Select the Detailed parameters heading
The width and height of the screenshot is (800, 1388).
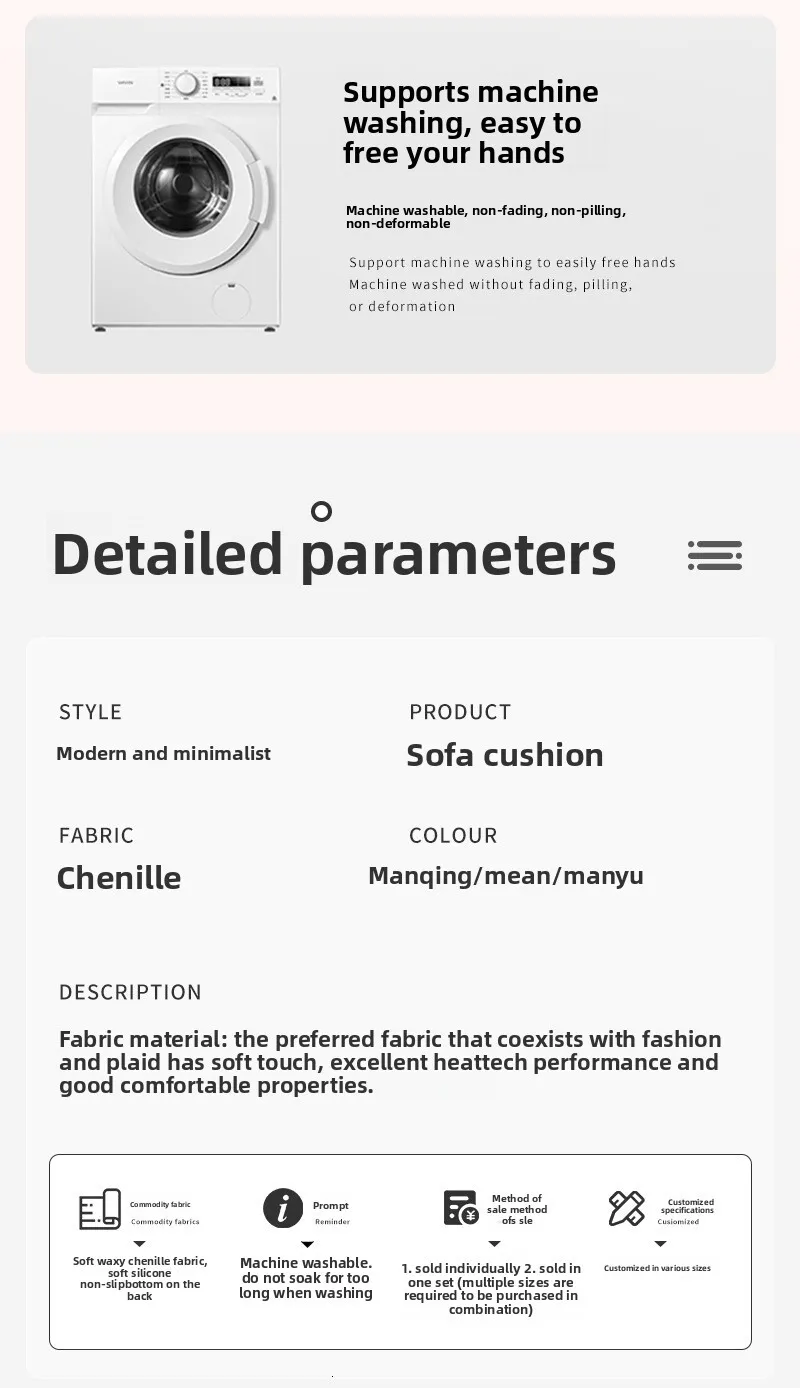pyautogui.click(x=334, y=555)
